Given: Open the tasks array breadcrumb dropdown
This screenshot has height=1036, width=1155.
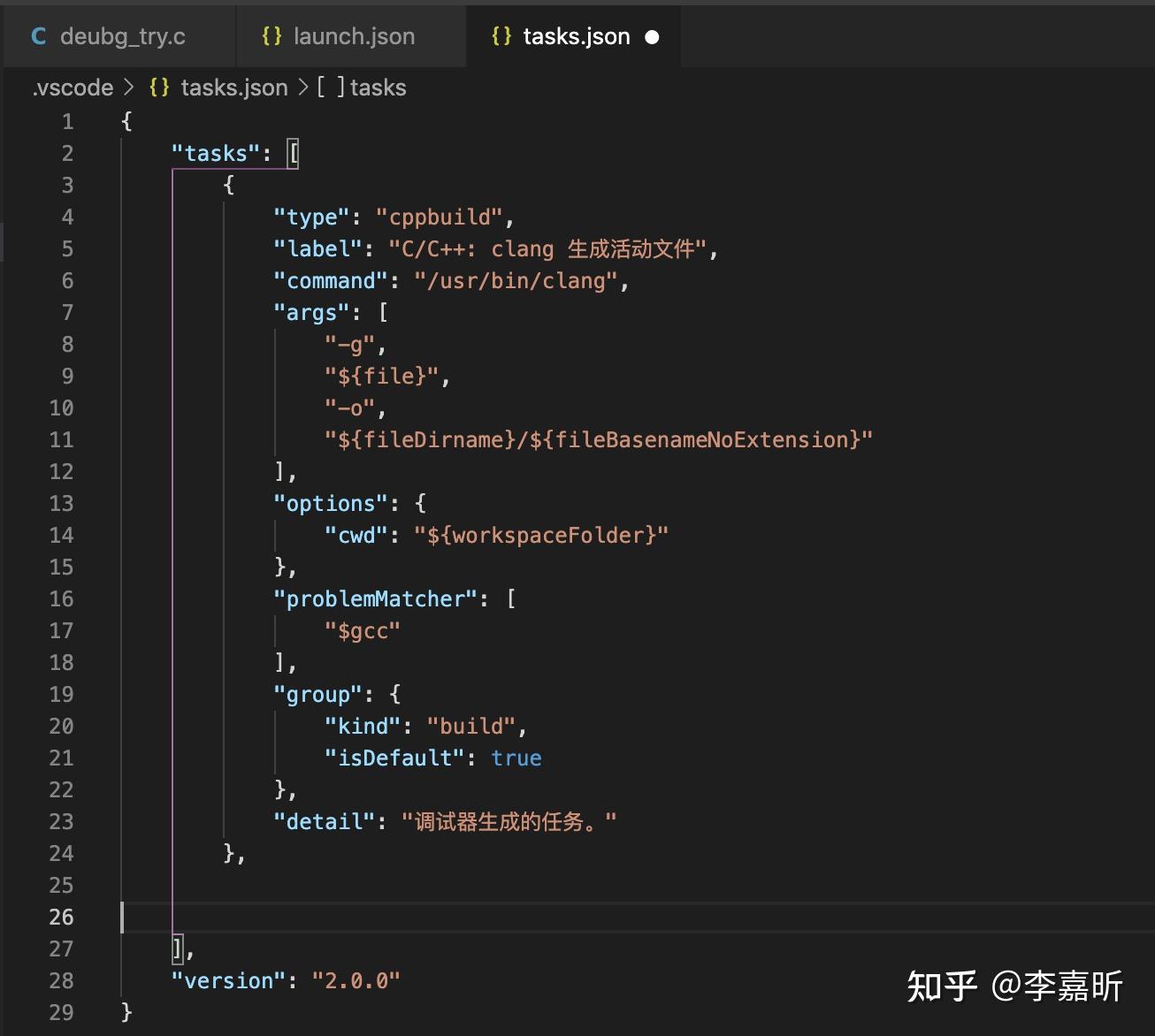Looking at the screenshot, I should 379,88.
